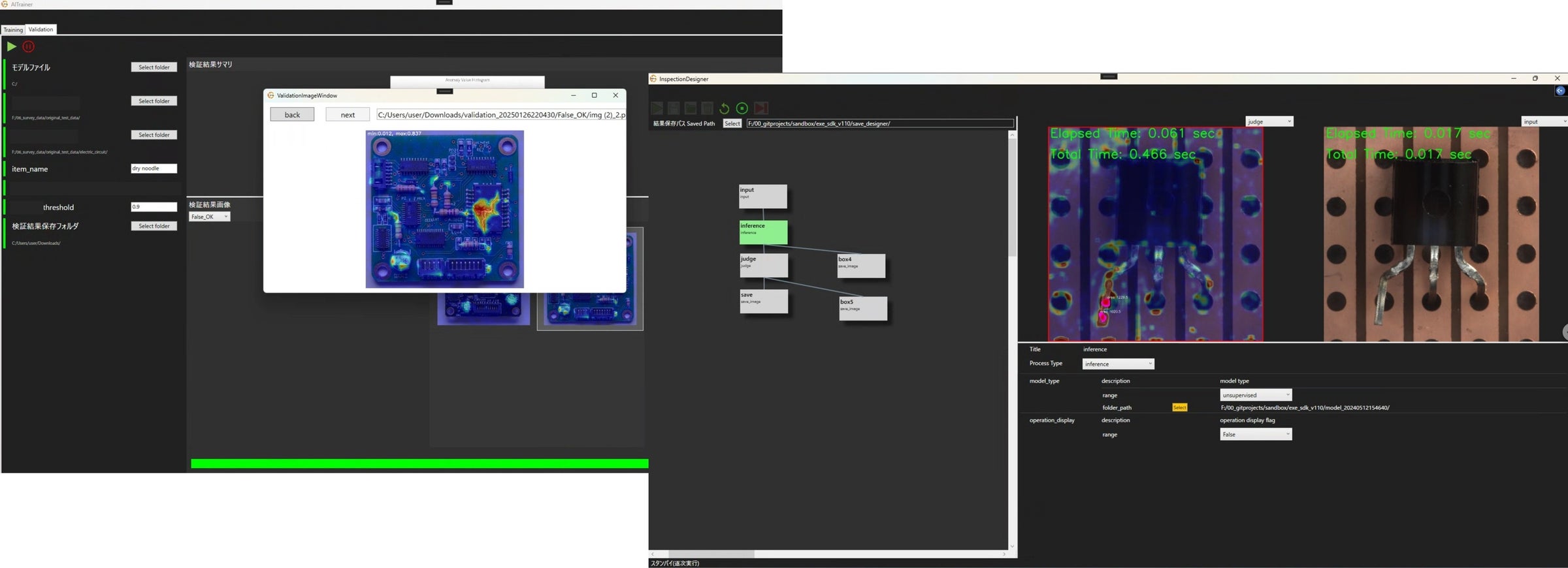1568x568 pixels.
Task: Click the back button in ValidationImageWindow
Action: (x=292, y=115)
